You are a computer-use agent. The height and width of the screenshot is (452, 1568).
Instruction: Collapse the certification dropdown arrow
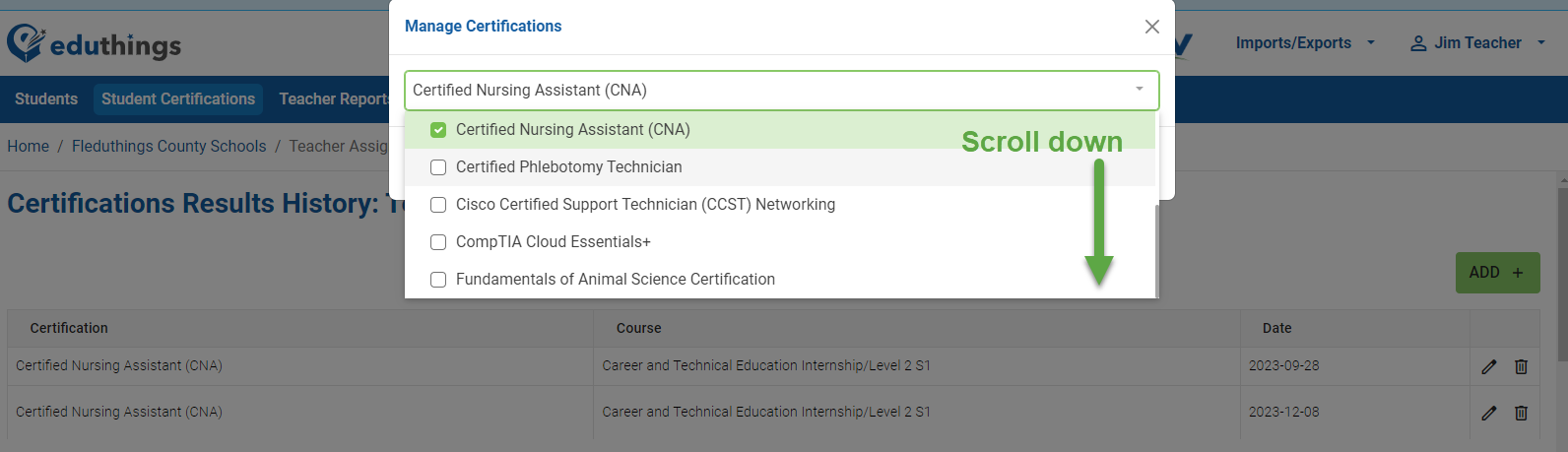(1140, 90)
